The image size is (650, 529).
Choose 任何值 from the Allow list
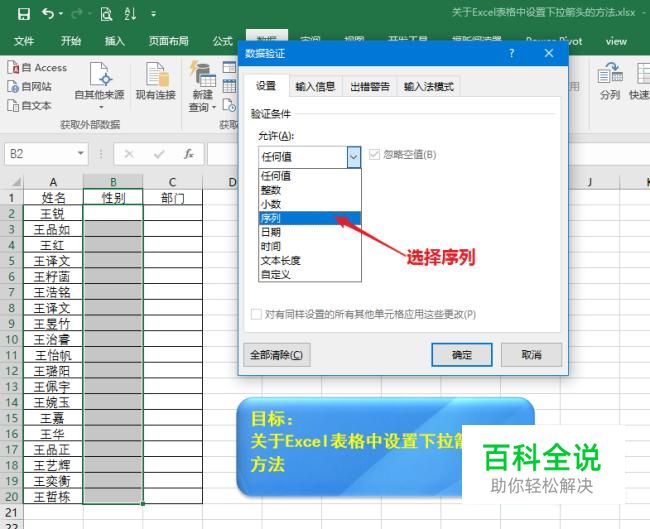[x=309, y=176]
